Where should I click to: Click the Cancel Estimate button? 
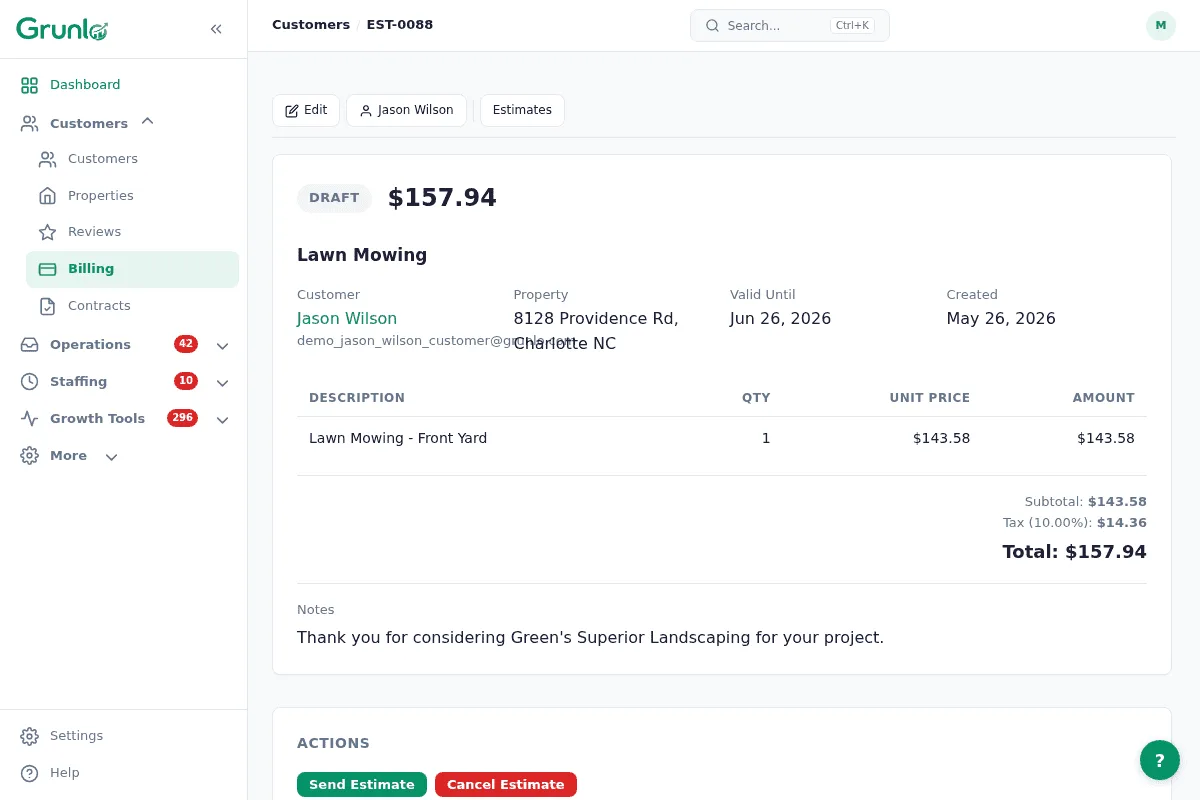[506, 785]
